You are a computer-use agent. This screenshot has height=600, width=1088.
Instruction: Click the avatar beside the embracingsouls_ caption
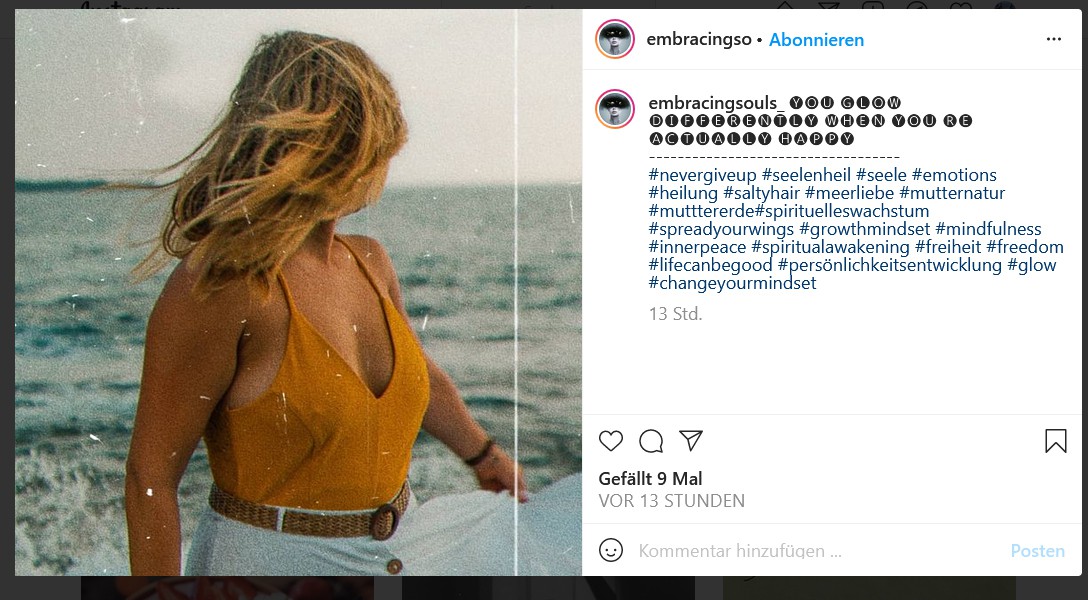[x=615, y=109]
